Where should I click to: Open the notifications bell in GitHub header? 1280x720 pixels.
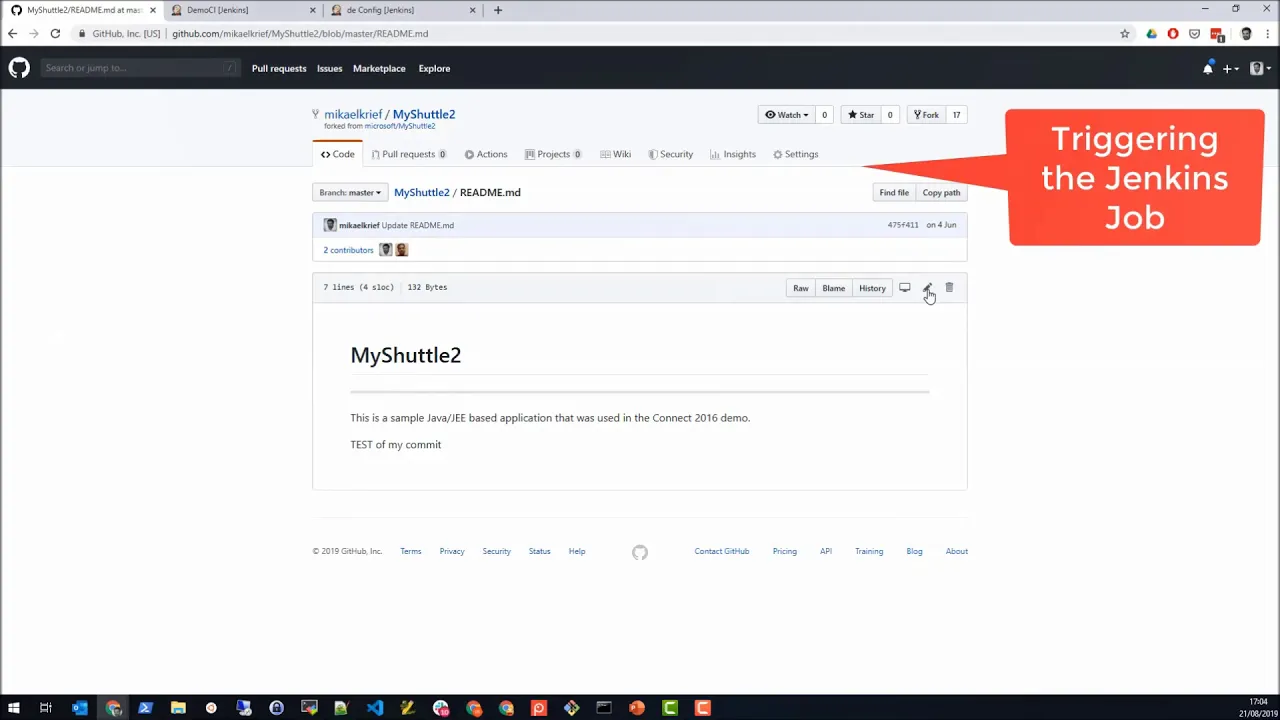pos(1208,69)
